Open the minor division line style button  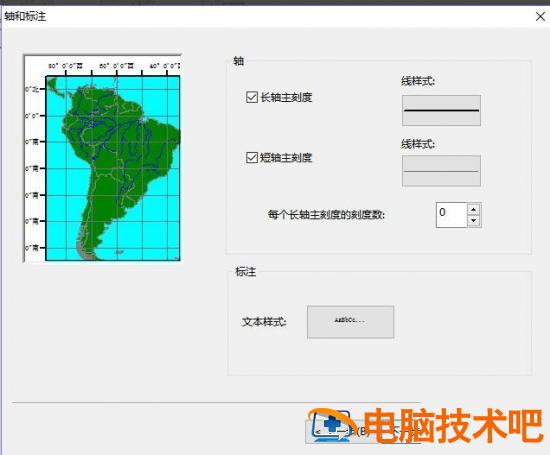point(441,171)
